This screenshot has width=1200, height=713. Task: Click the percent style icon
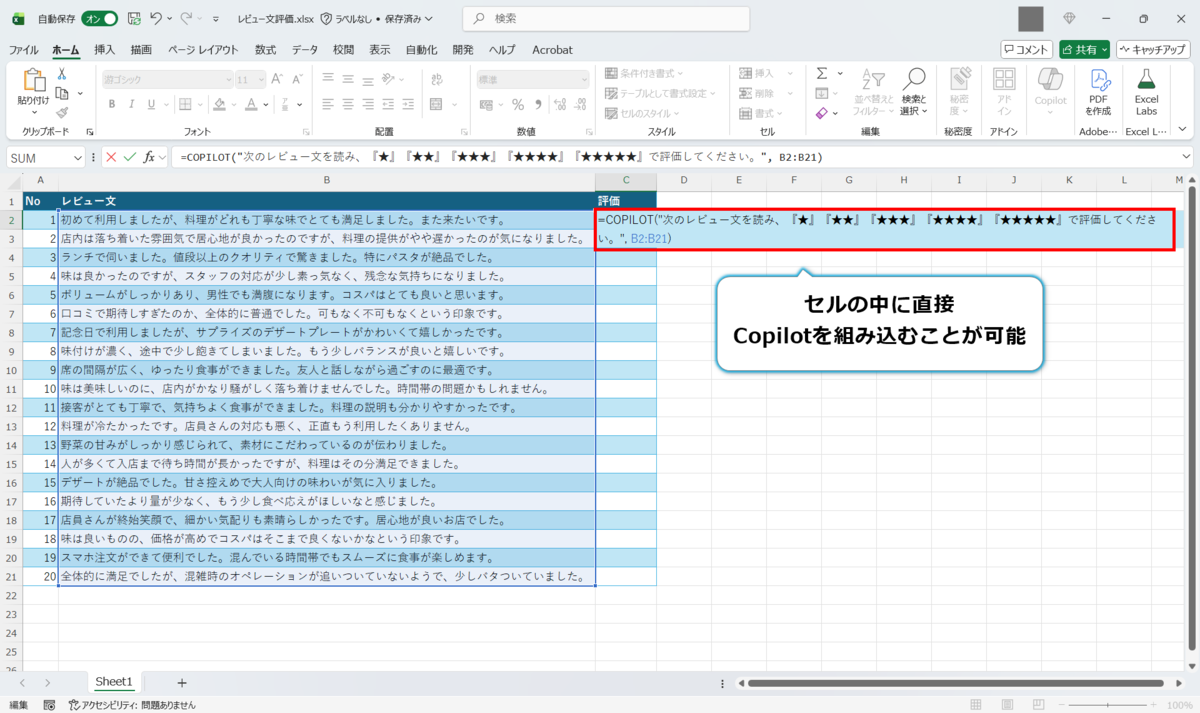coord(517,104)
